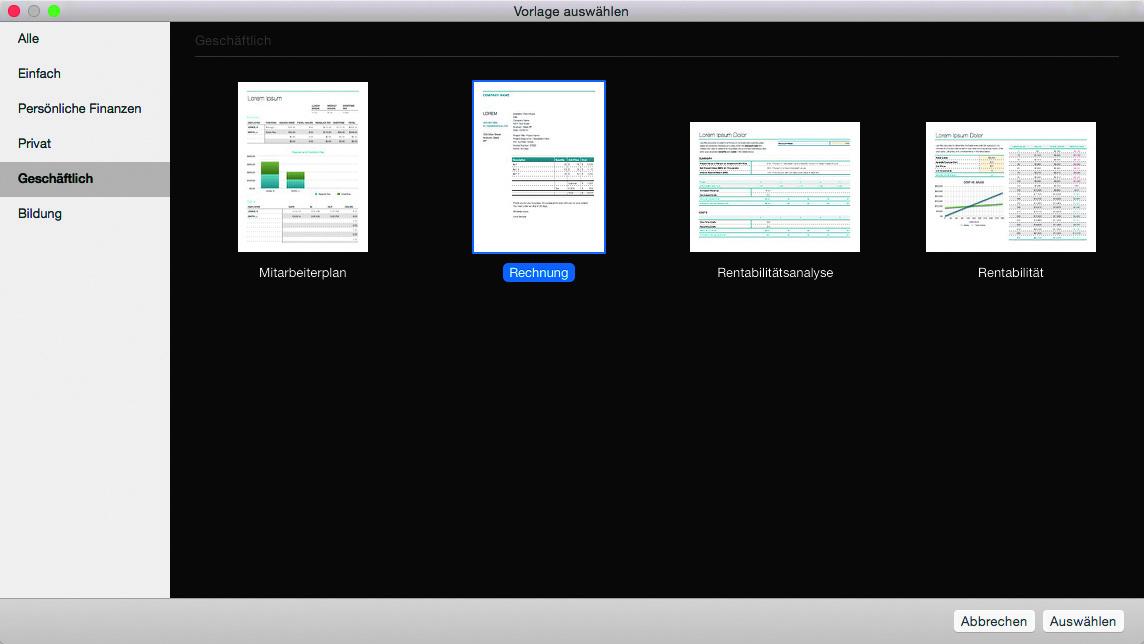Viewport: 1144px width, 644px height.
Task: Open the Bildung template category
Action: (x=85, y=214)
